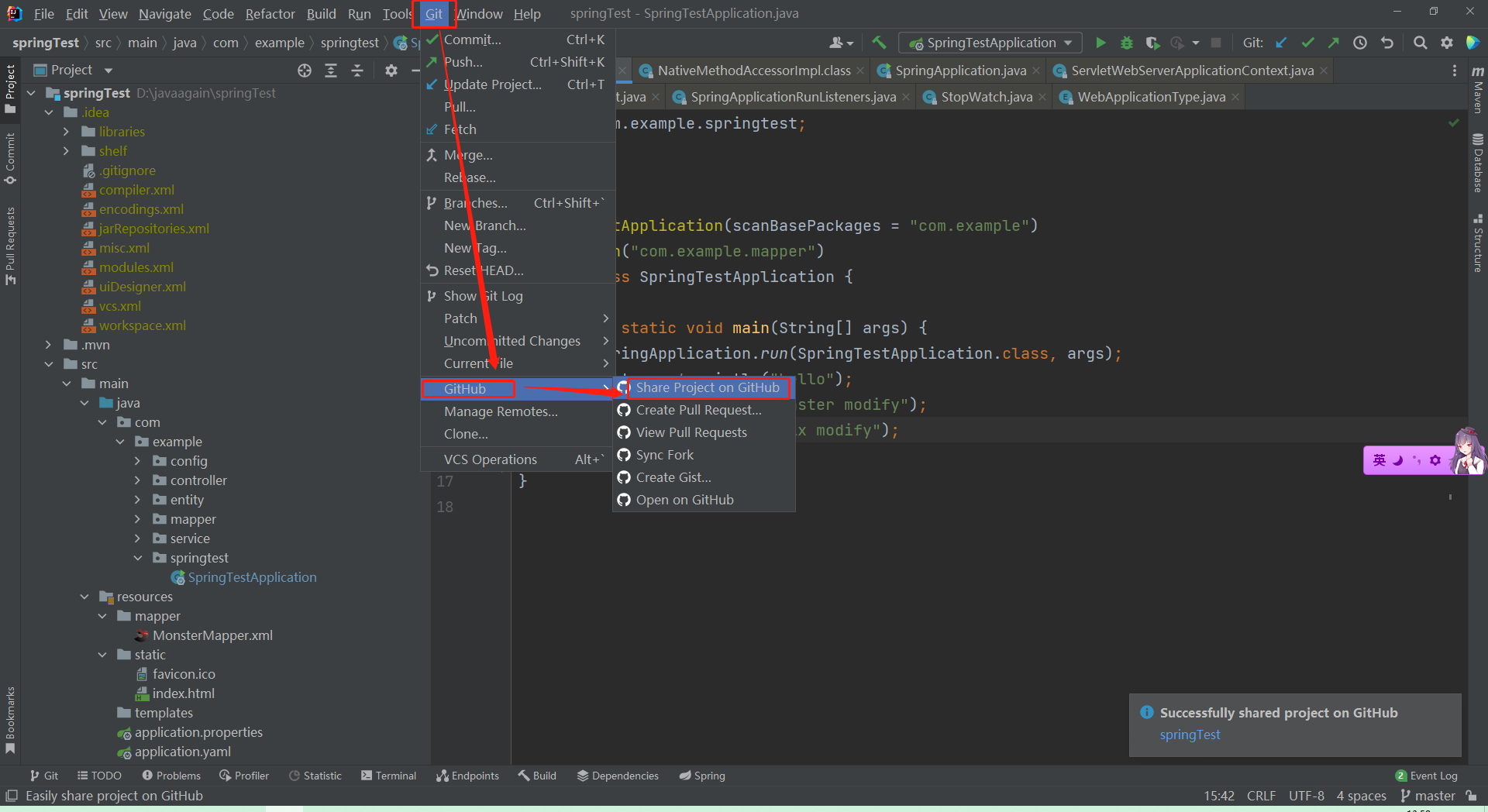Open the Refactor menu
Image resolution: width=1488 pixels, height=812 pixels.
click(x=270, y=14)
